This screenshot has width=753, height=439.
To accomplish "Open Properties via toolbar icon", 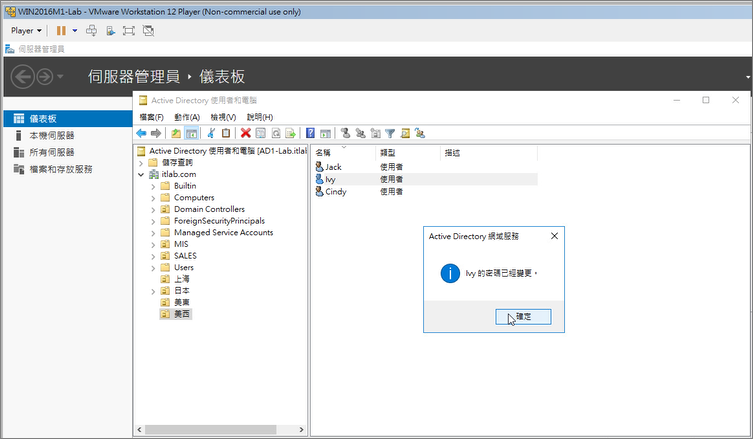I will 261,134.
